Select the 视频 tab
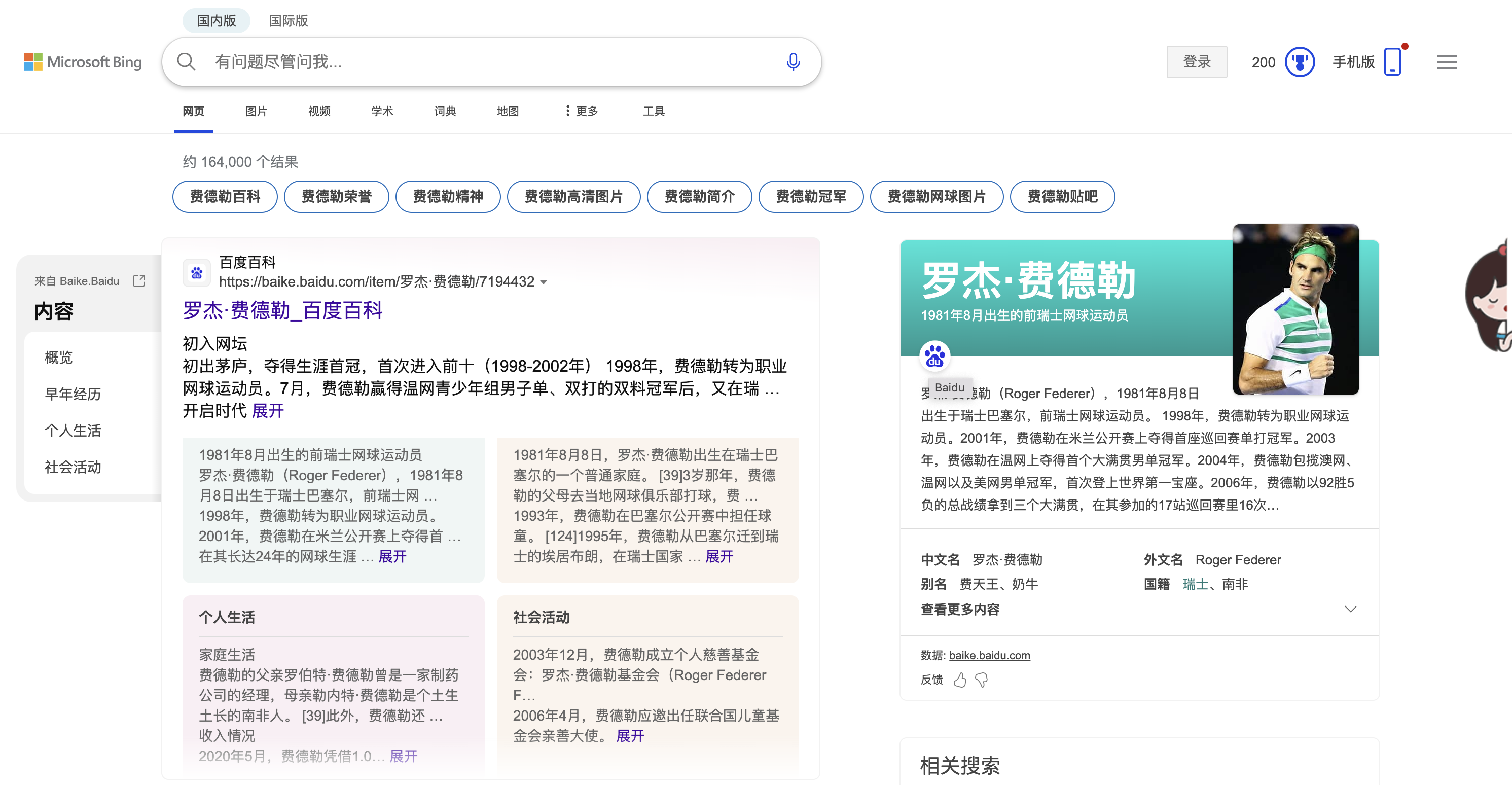 point(319,111)
